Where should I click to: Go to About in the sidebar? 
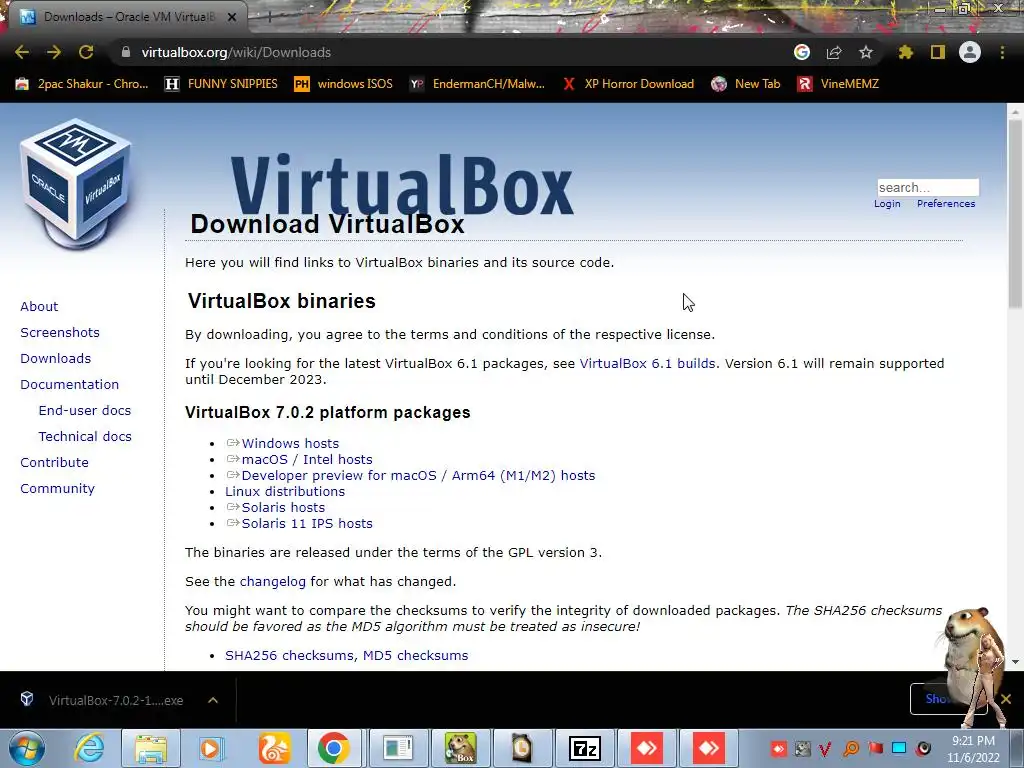tap(39, 306)
